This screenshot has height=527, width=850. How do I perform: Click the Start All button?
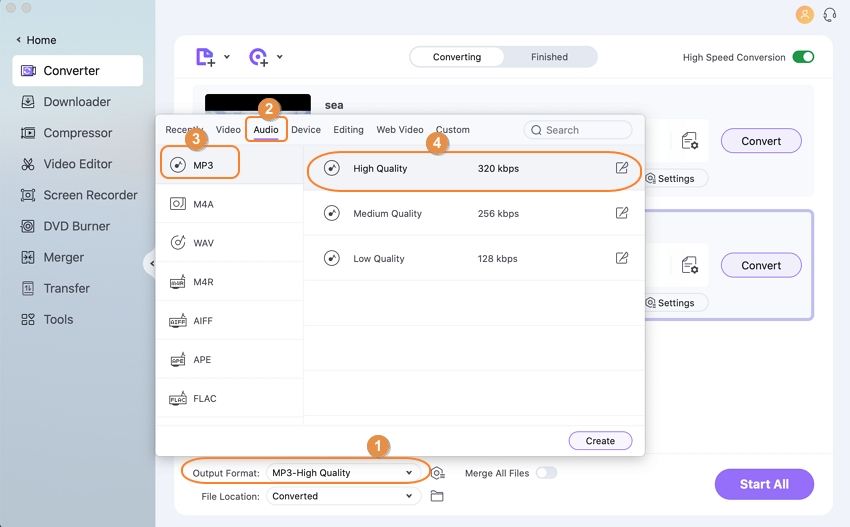764,484
